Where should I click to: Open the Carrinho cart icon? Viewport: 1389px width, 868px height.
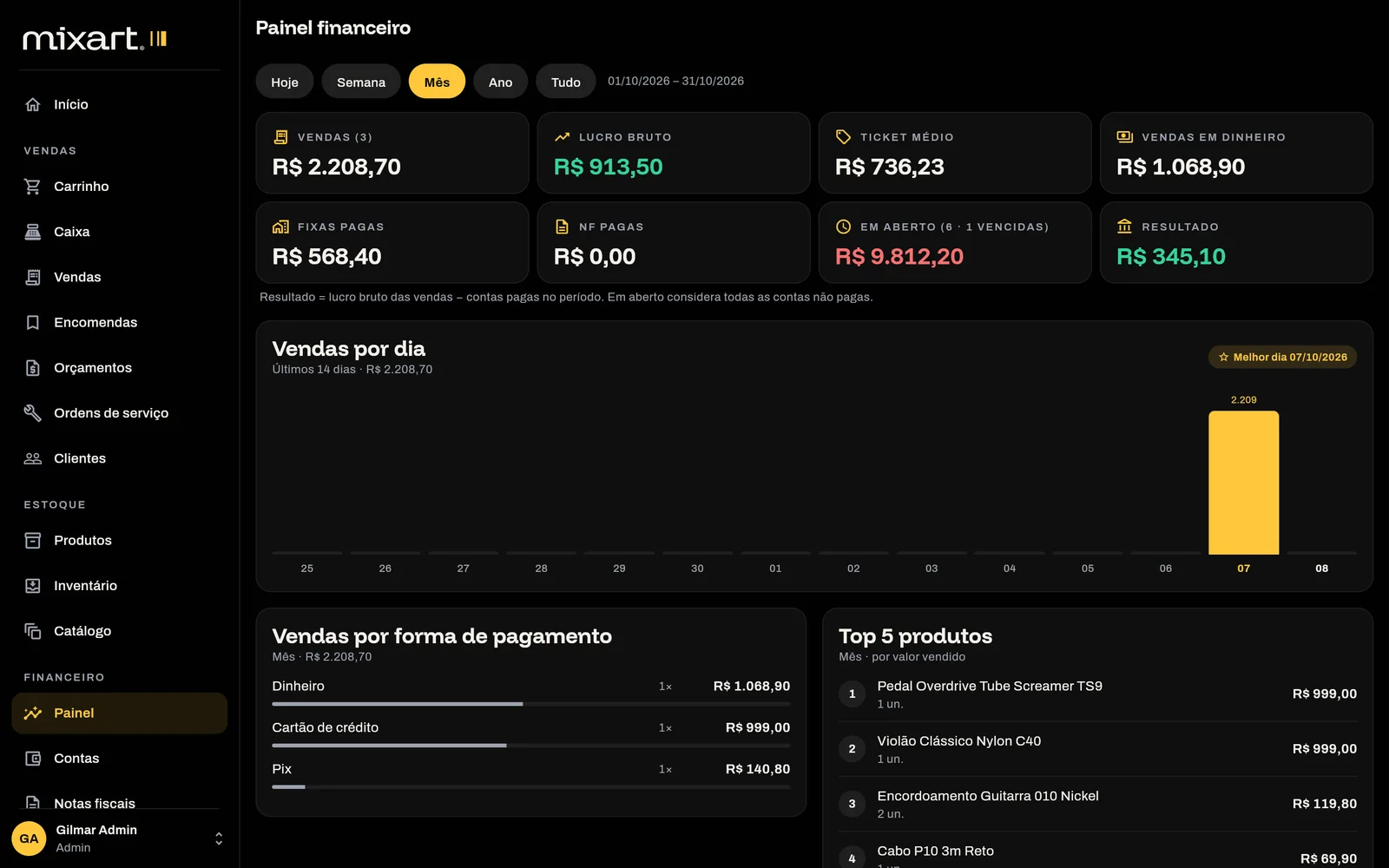[x=33, y=187]
